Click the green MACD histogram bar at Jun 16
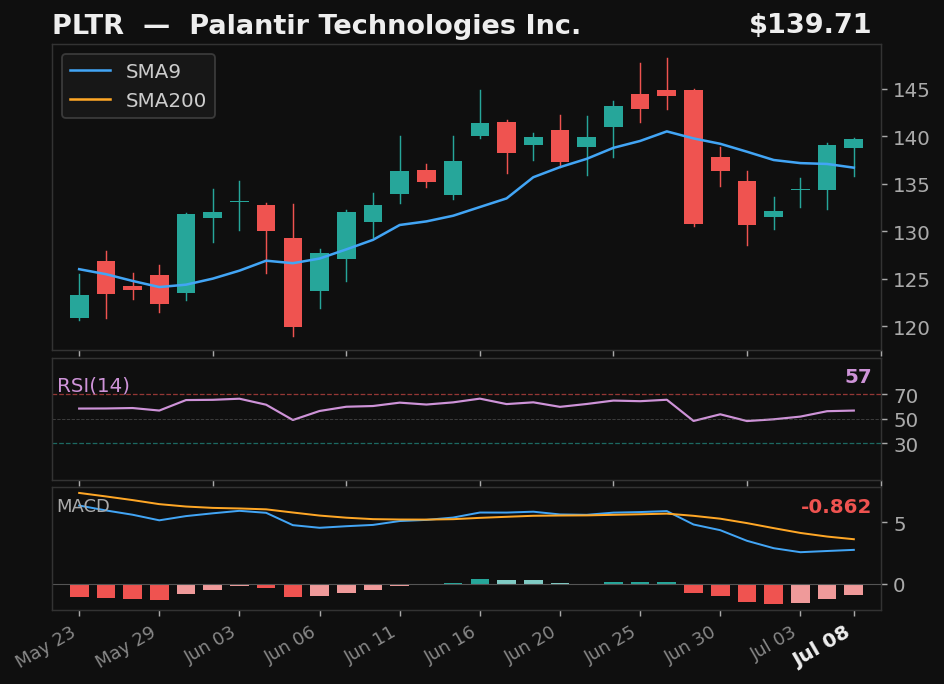 480,582
